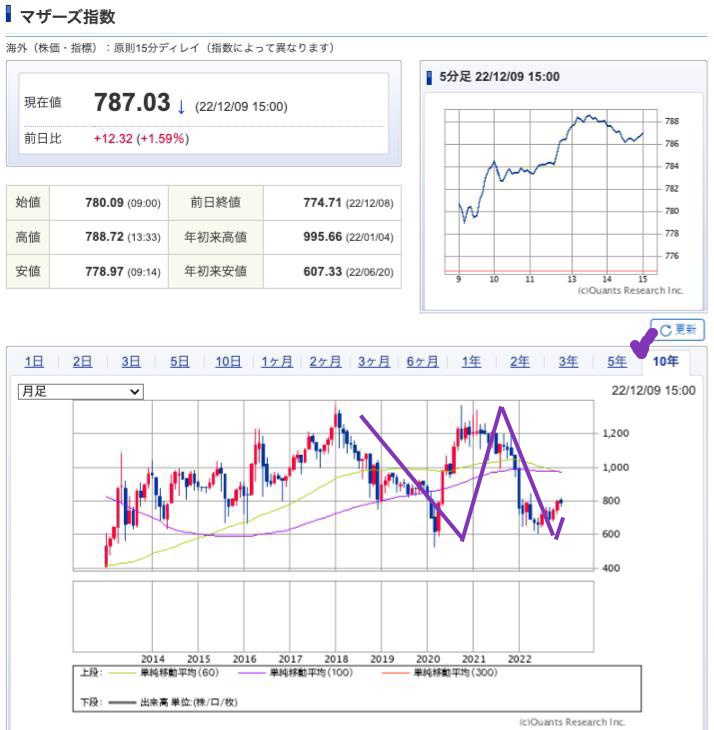Click the change value +12.32 (+1.59%)
This screenshot has height=730, width=714.
coord(141,139)
